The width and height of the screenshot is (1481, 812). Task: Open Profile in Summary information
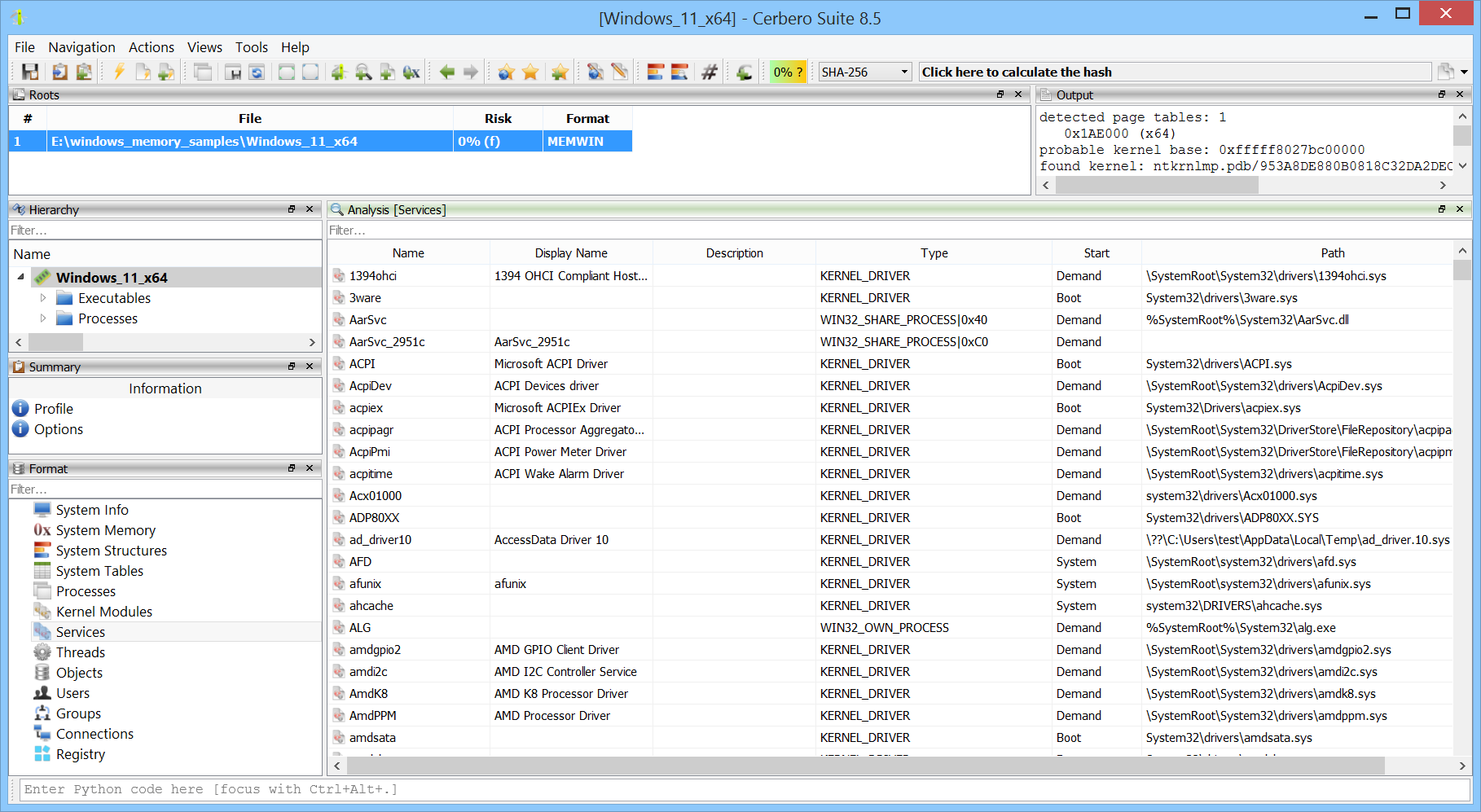pos(54,409)
